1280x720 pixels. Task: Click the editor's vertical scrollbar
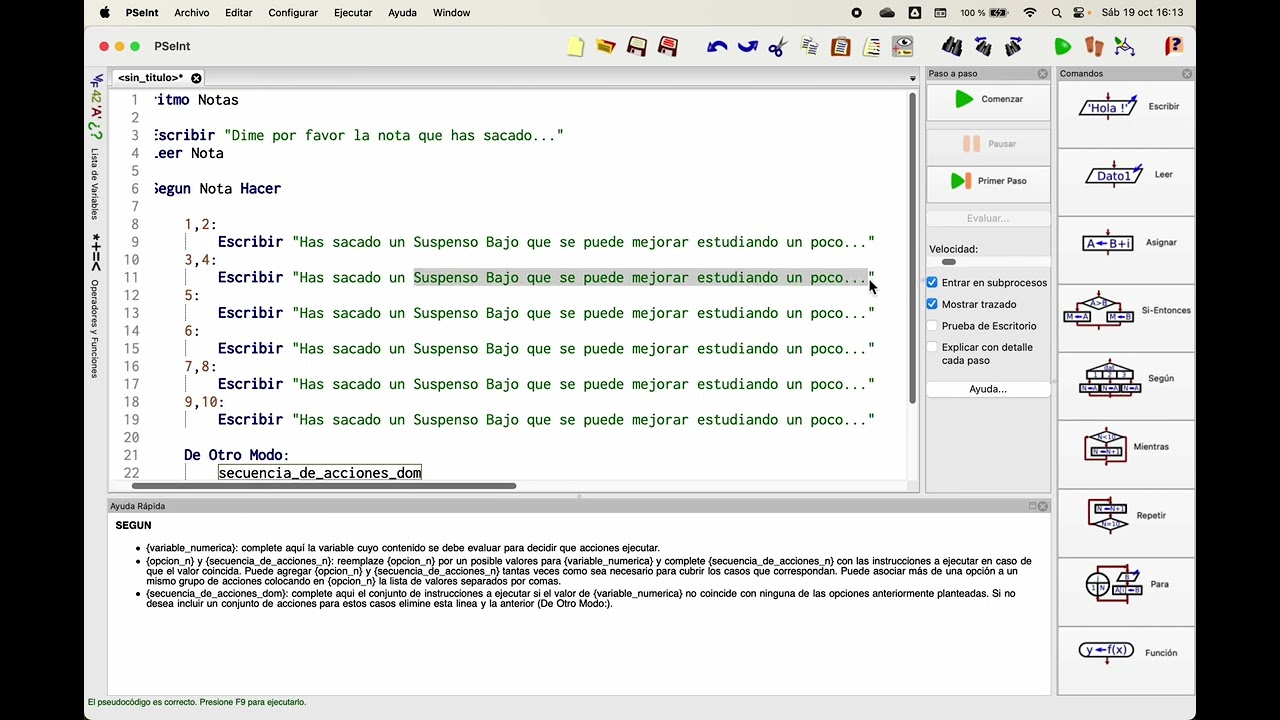click(913, 249)
